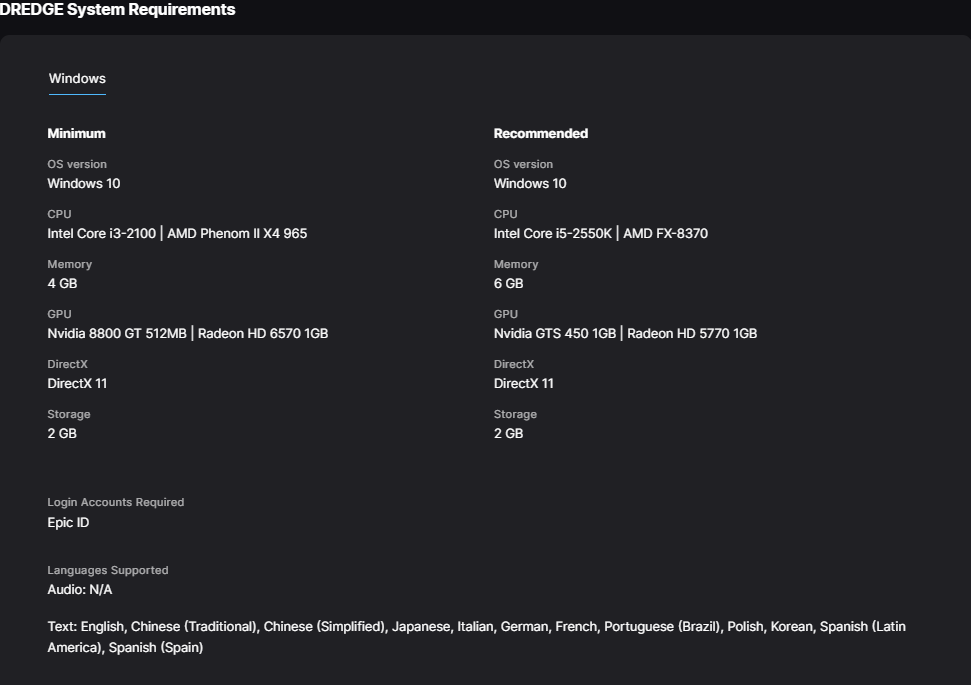Image resolution: width=971 pixels, height=685 pixels.
Task: Click the Epic ID login account text
Action: point(68,522)
